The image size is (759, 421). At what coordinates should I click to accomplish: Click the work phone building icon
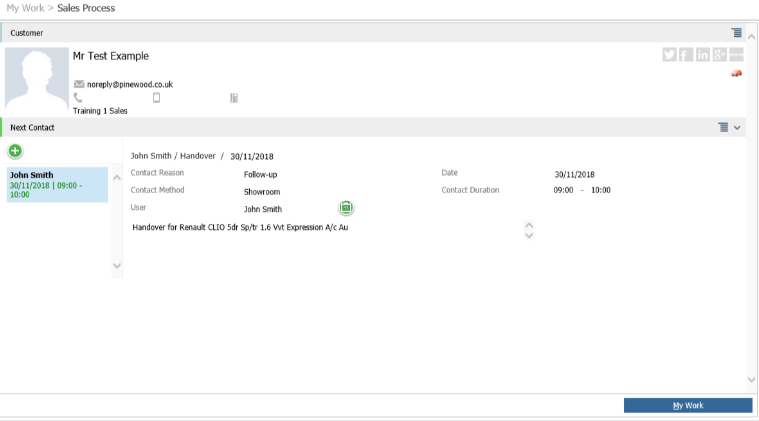[234, 98]
